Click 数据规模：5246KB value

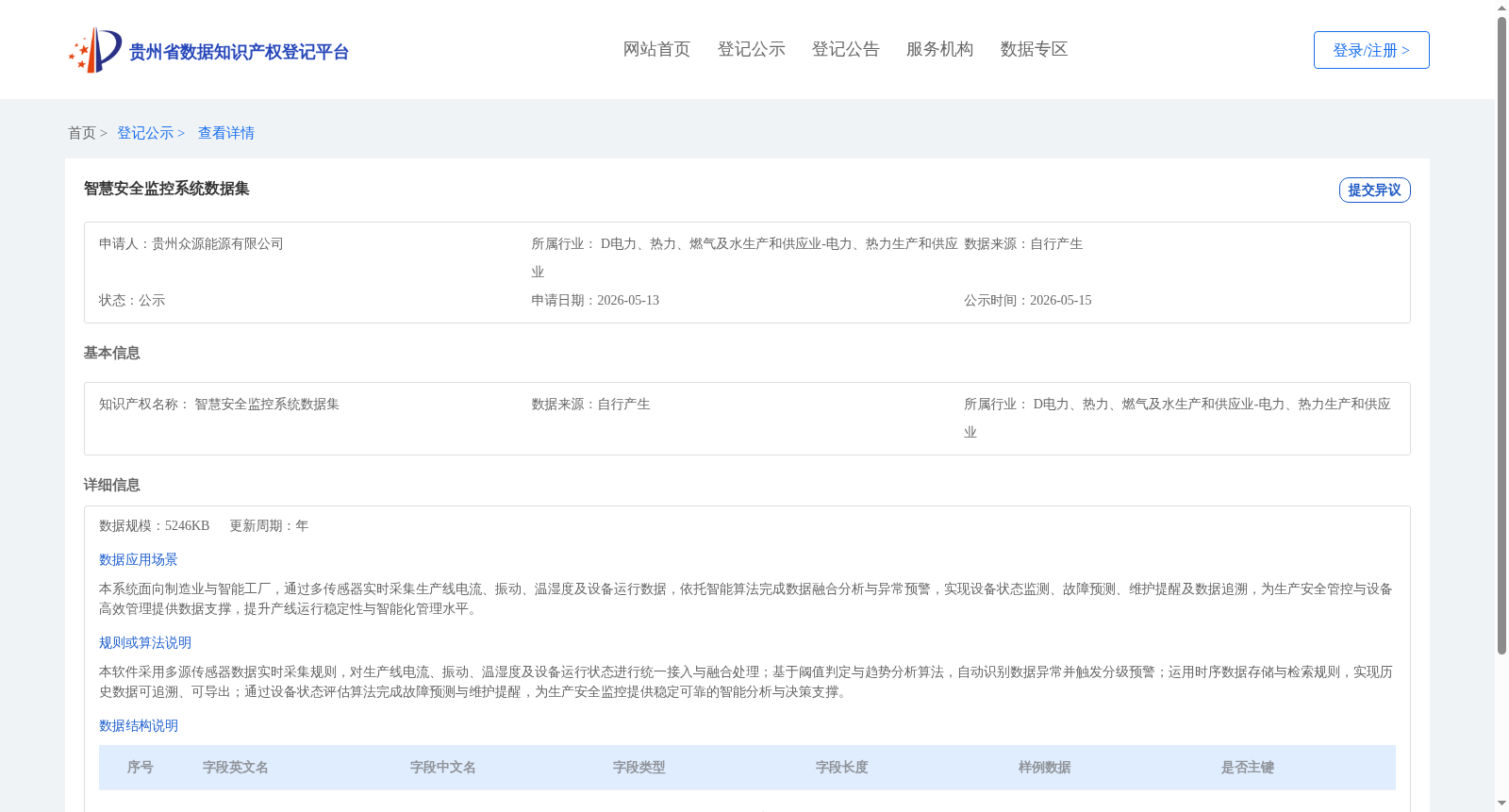(x=155, y=525)
